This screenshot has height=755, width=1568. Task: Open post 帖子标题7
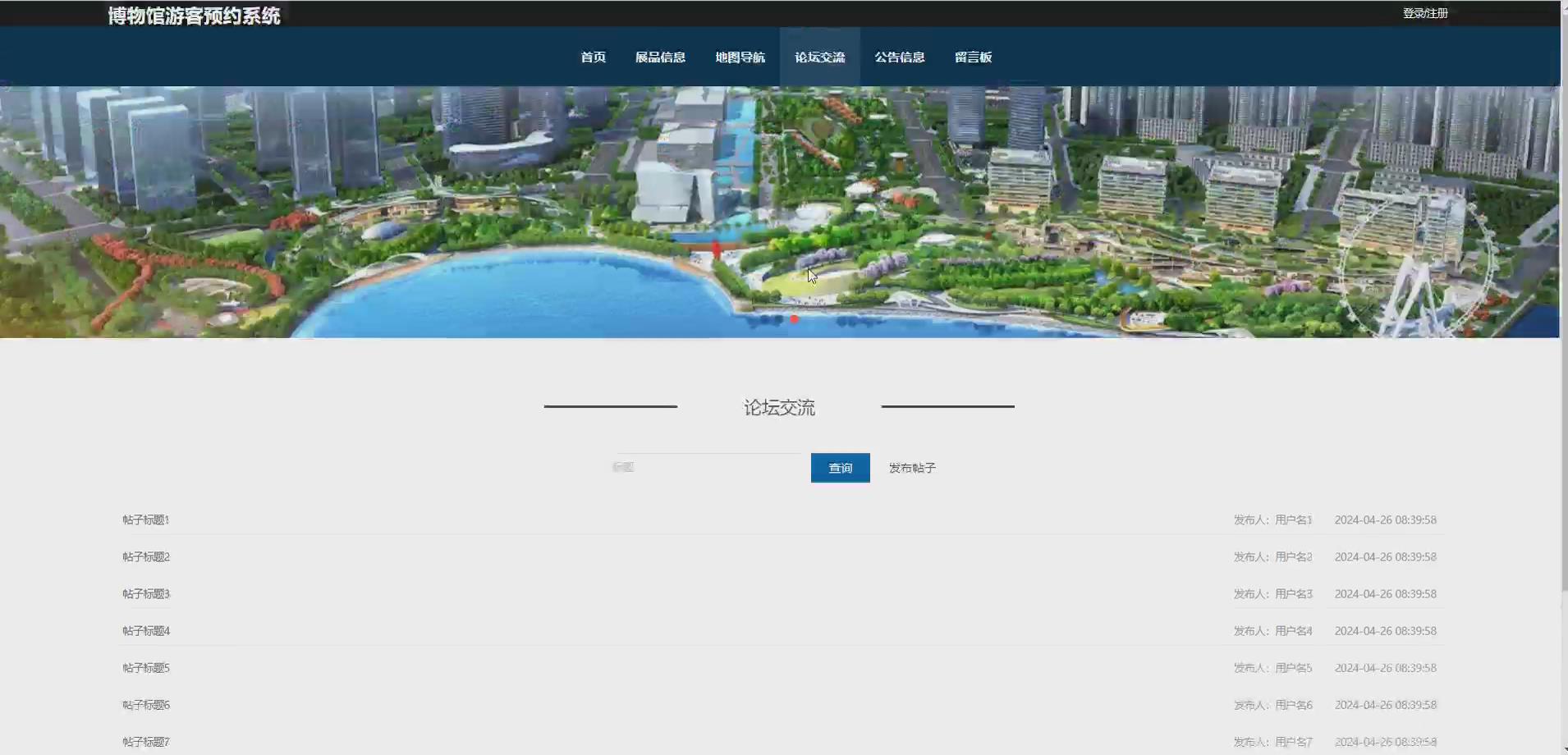point(146,741)
